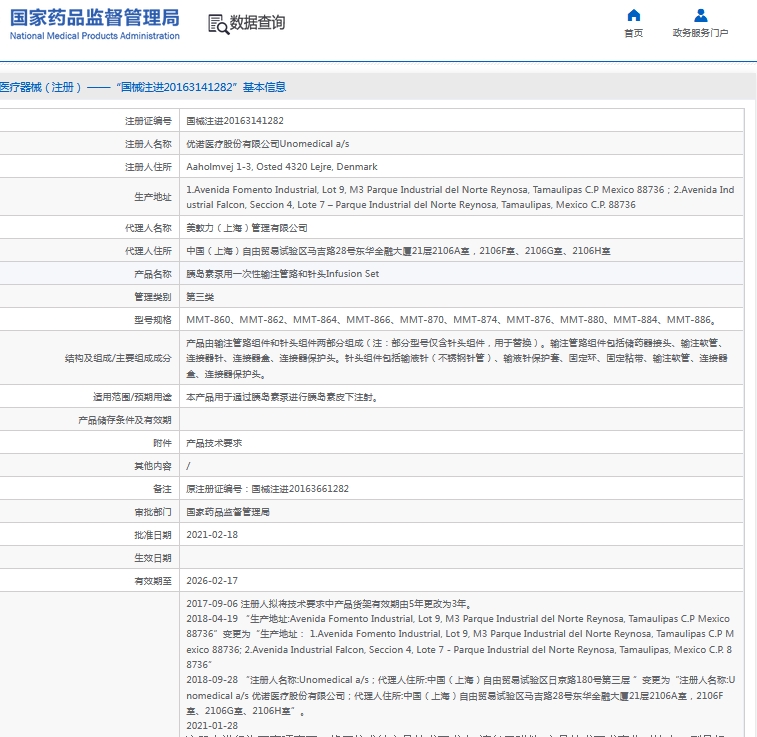
Task: Click the 政务服务门户 text link
Action: pos(701,33)
